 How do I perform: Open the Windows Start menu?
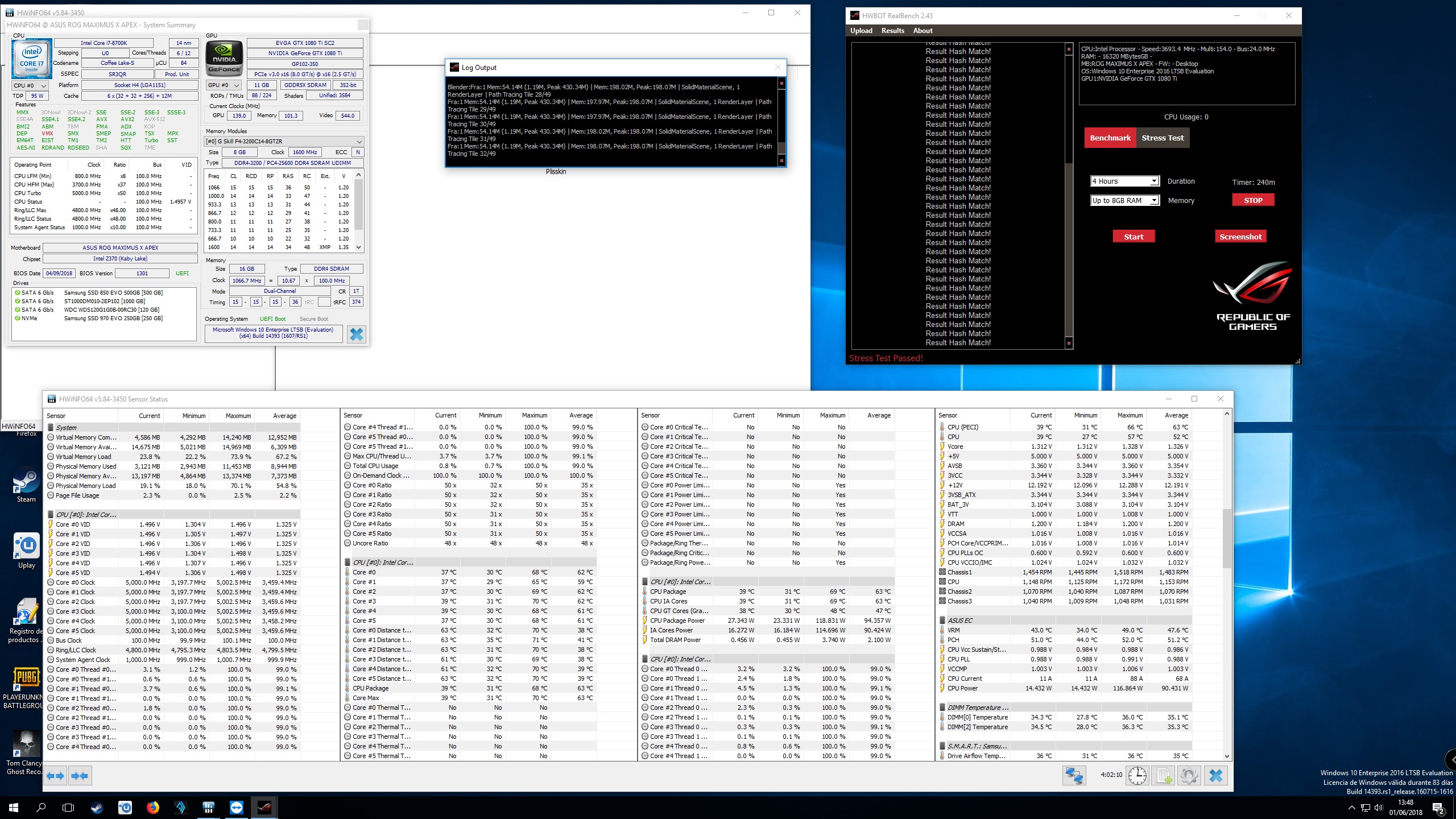point(14,807)
